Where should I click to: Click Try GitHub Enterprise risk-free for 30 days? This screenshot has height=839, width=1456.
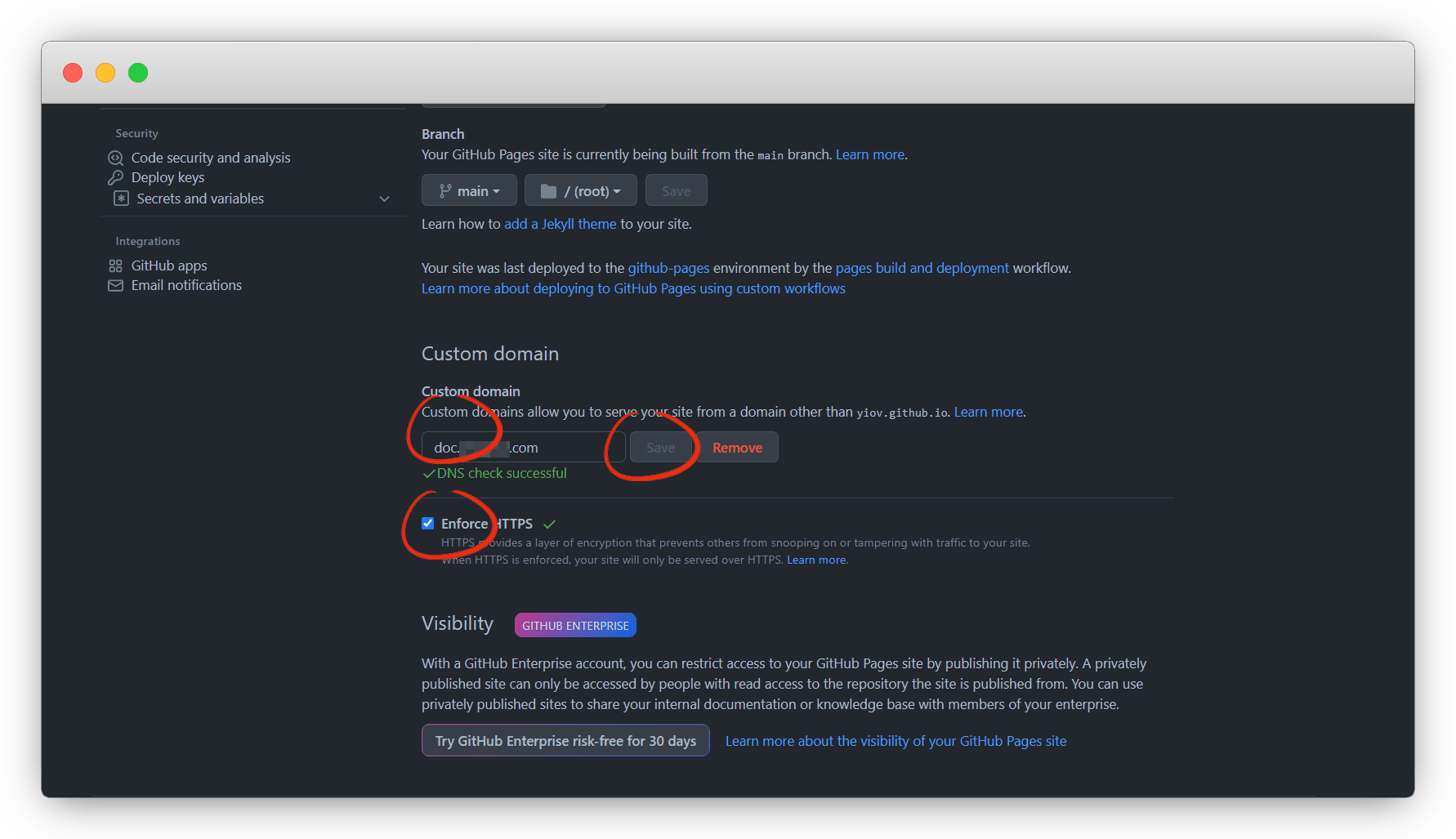565,741
